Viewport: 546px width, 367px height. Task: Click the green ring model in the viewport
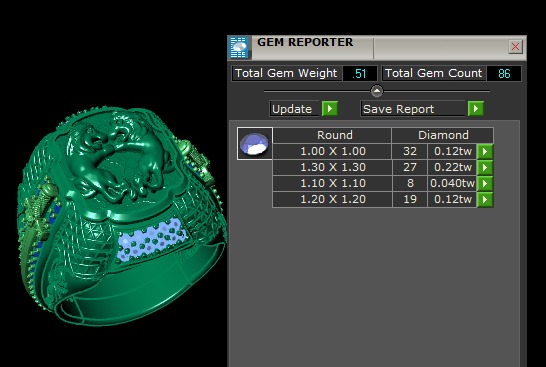(x=122, y=216)
